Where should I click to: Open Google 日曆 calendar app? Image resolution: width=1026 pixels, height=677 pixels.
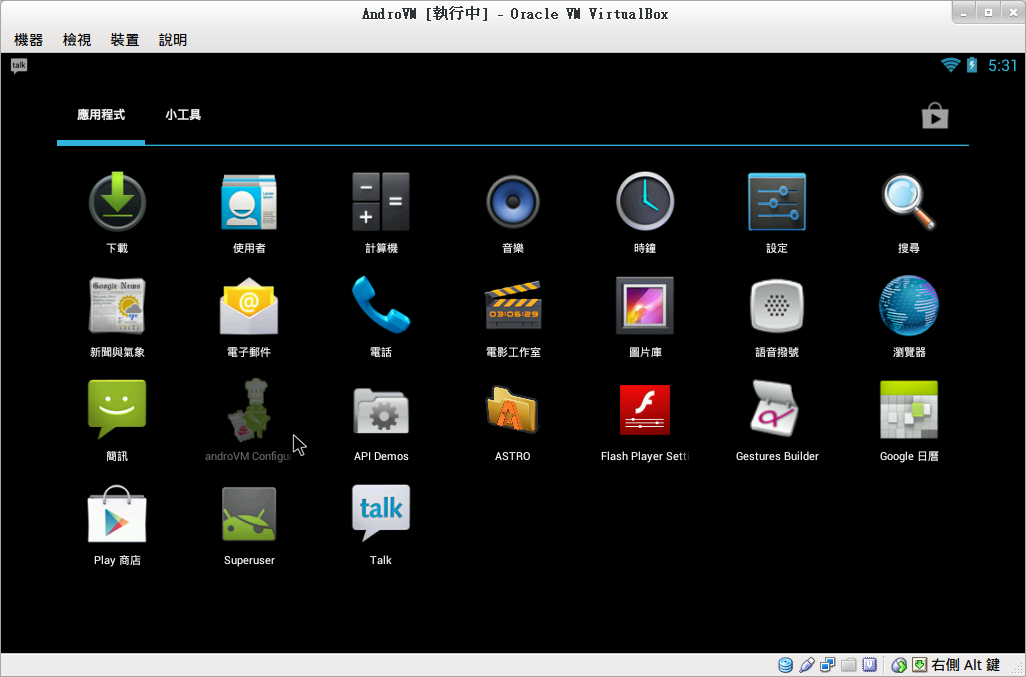click(909, 421)
